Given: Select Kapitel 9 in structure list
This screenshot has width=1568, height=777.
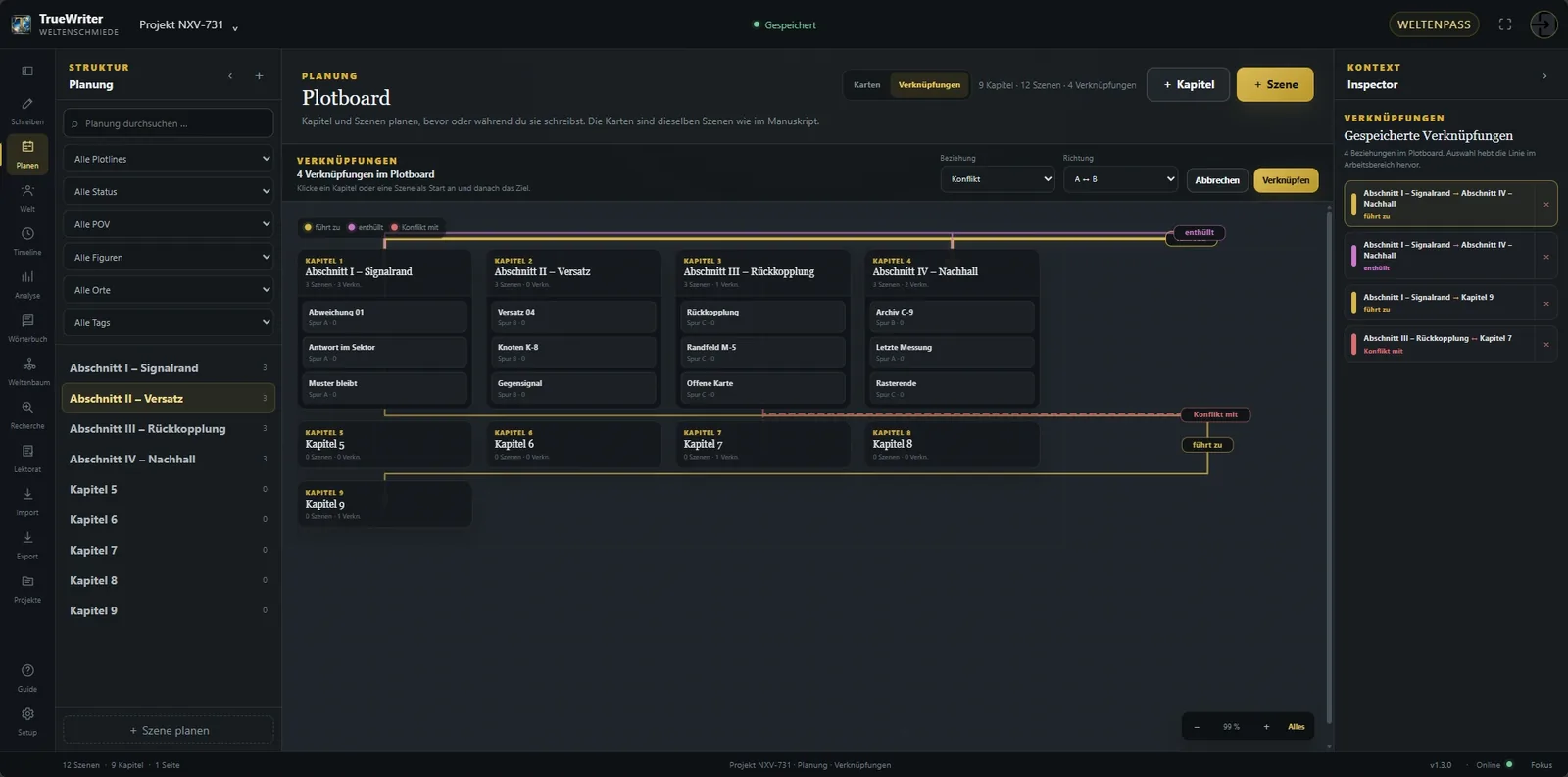Looking at the screenshot, I should click(169, 611).
